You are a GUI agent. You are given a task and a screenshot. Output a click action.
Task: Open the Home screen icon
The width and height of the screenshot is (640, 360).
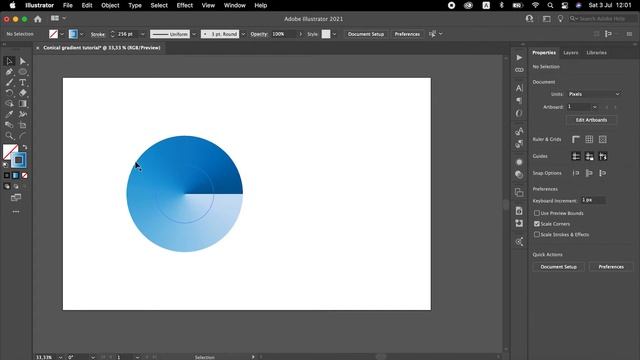[x=38, y=19]
